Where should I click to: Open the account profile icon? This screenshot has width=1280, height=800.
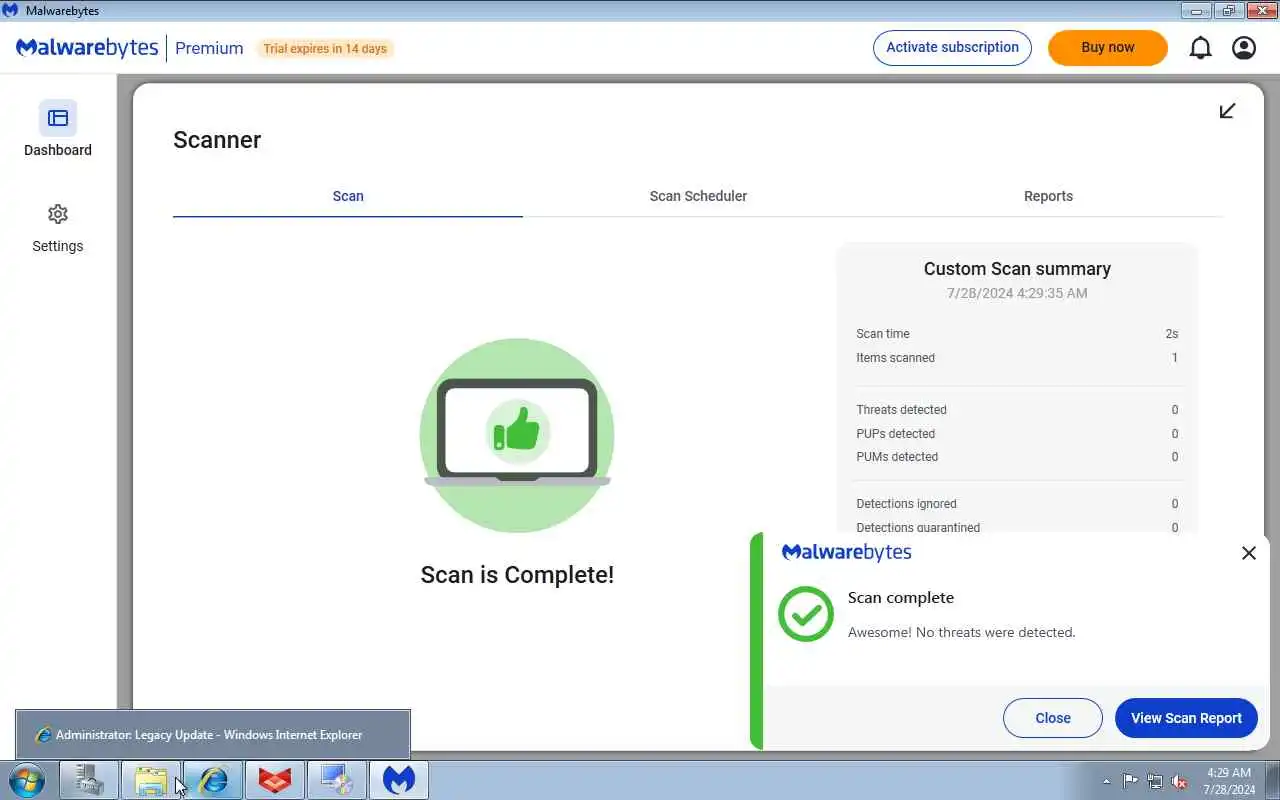coord(1244,48)
